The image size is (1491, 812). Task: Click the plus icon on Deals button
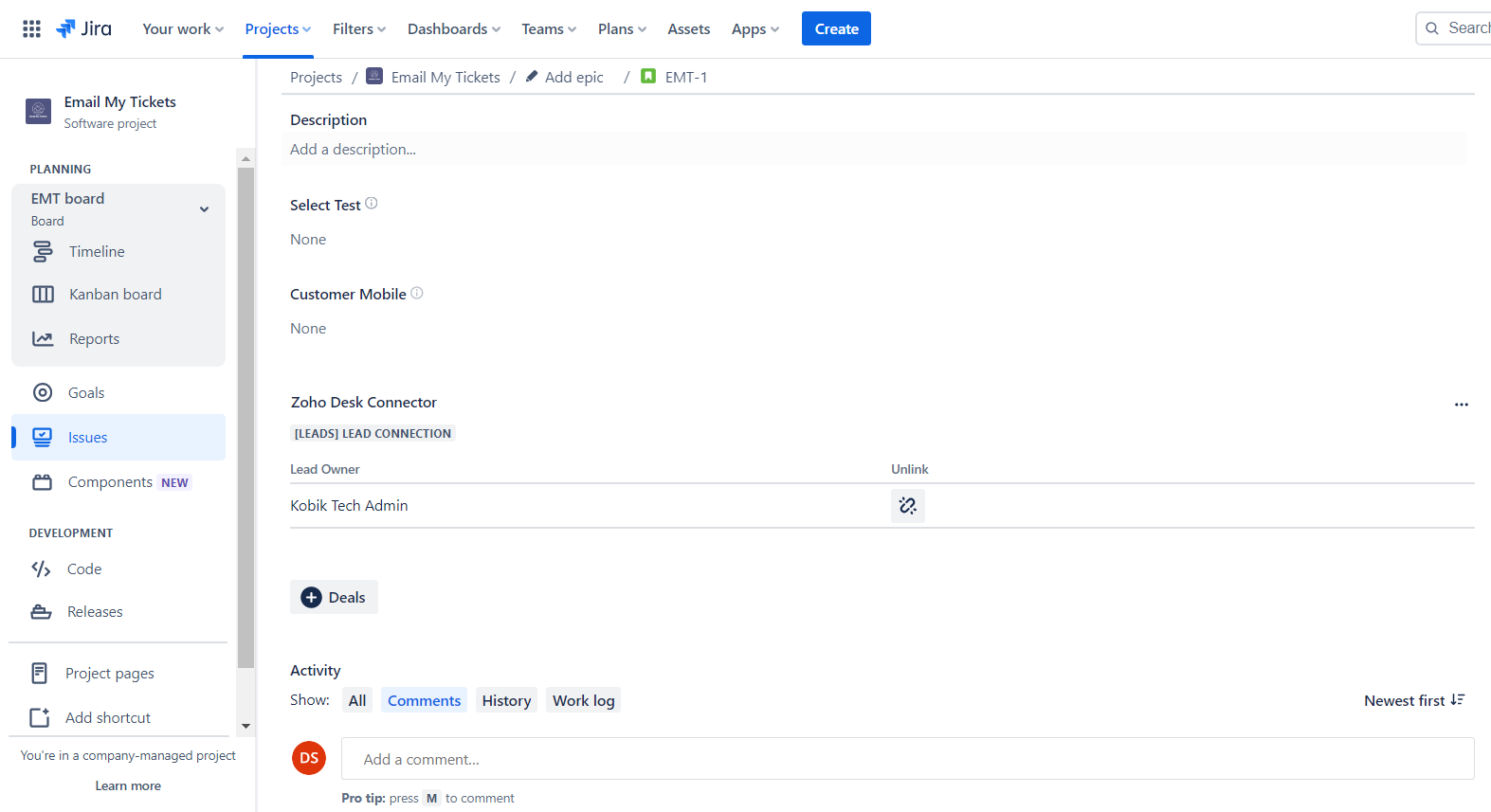[311, 597]
